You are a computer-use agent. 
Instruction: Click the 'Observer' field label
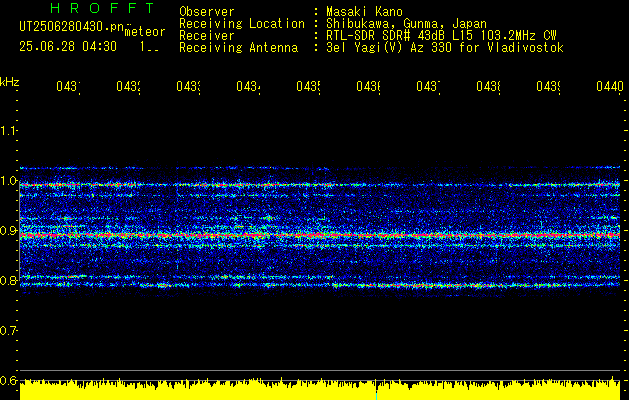[x=207, y=12]
